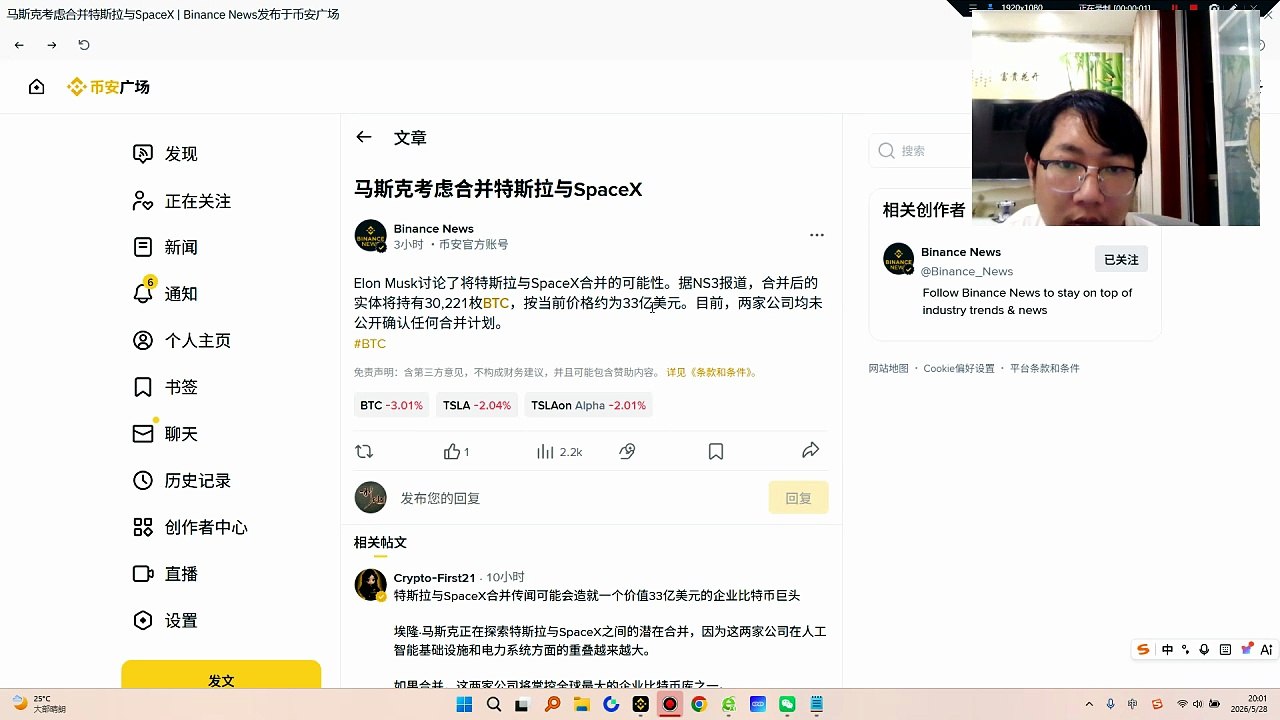Click the Sogou input method S icon
Viewport: 1280px width, 720px height.
point(1143,650)
